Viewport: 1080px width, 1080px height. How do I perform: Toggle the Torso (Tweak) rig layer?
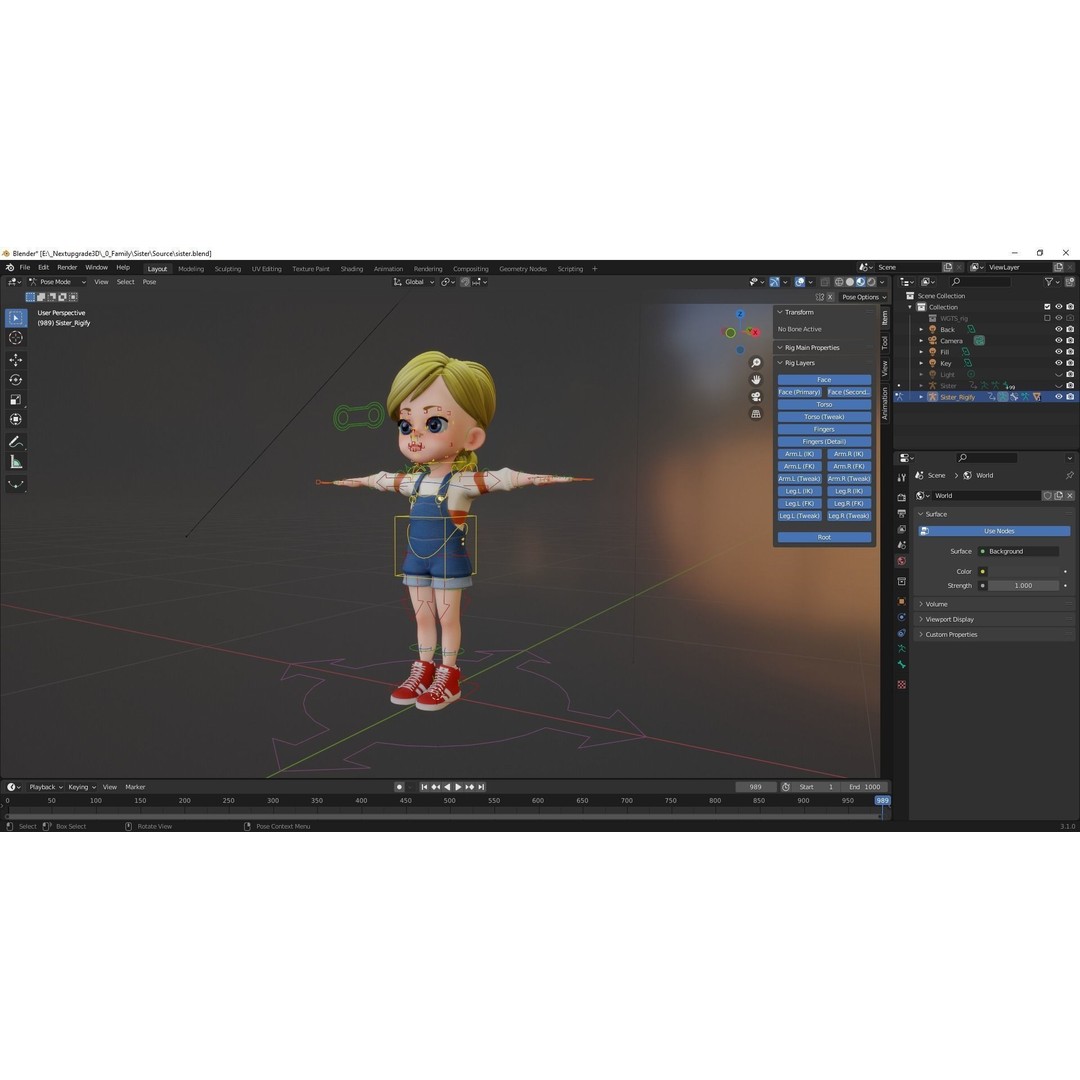(x=824, y=417)
